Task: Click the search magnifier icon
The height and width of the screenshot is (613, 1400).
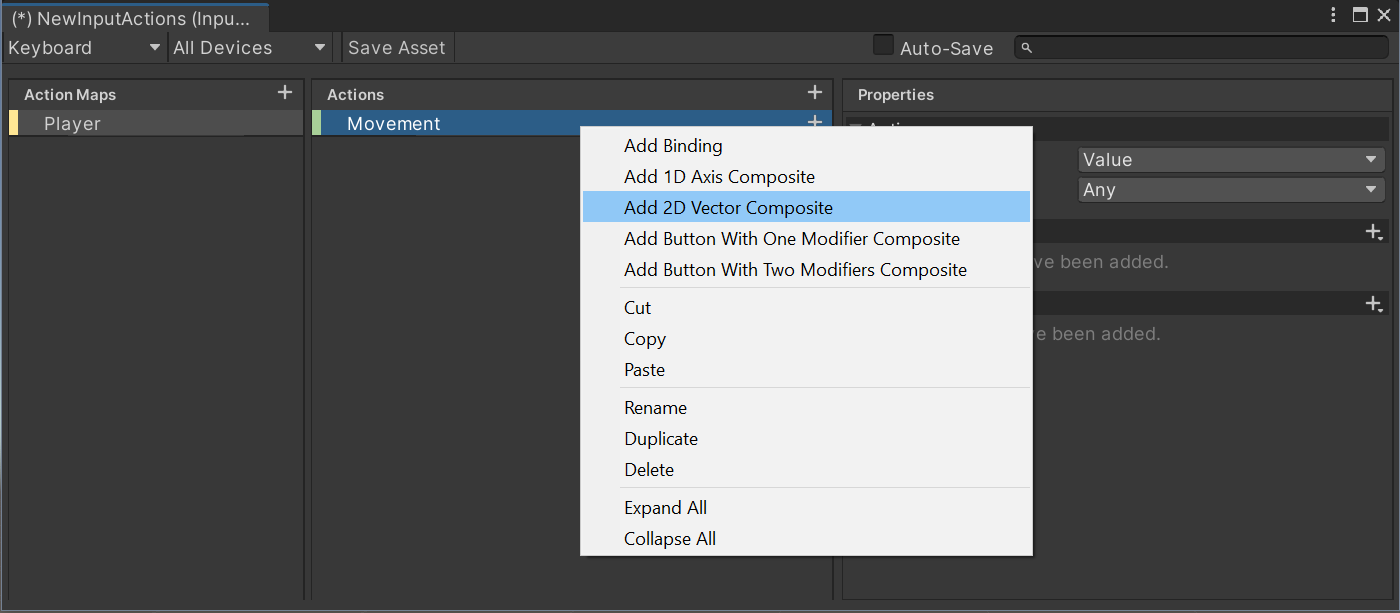Action: (1026, 47)
